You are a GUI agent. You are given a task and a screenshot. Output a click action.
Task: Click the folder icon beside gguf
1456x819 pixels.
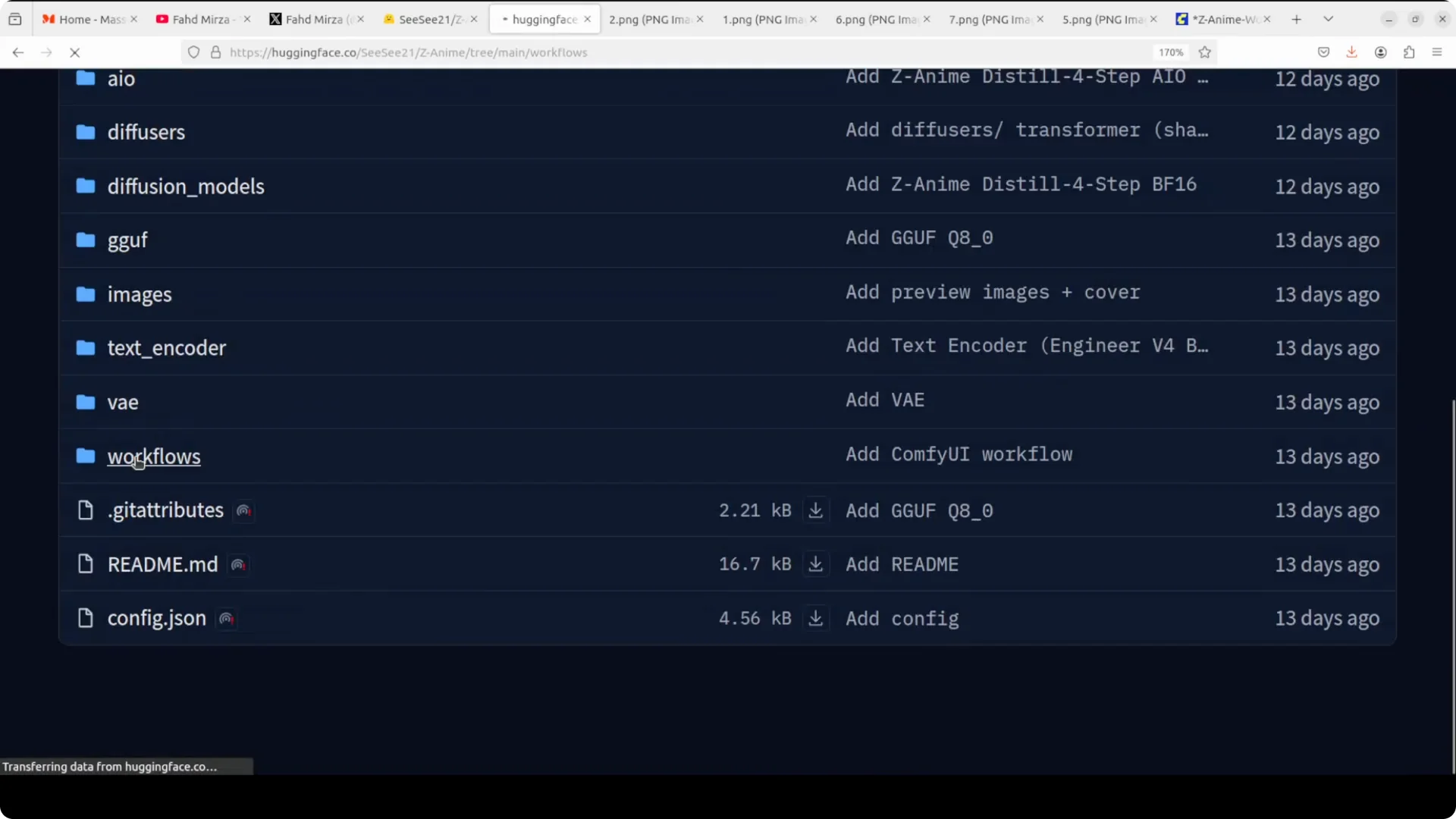(x=86, y=240)
